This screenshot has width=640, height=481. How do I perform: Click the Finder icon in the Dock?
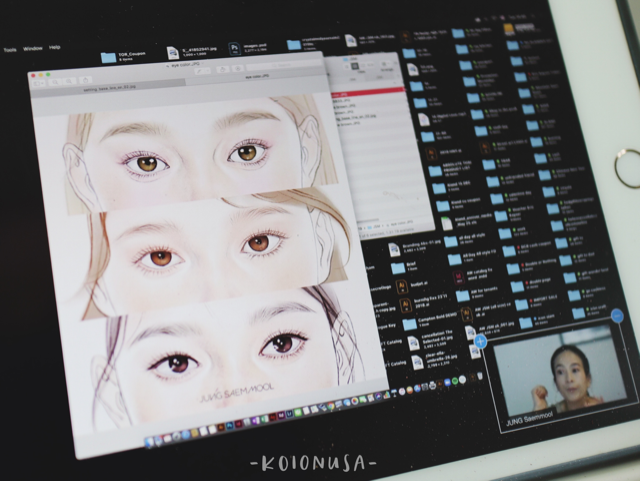pyautogui.click(x=150, y=441)
